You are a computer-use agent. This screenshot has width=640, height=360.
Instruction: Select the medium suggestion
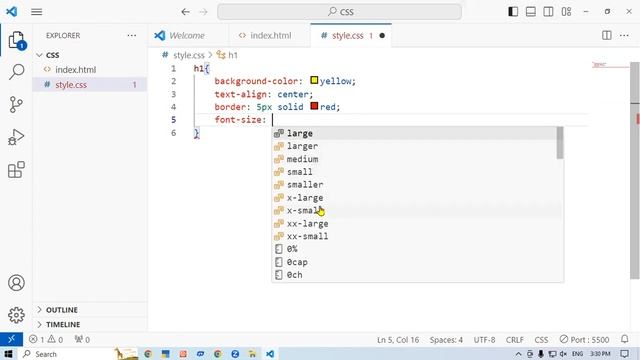[414, 159]
